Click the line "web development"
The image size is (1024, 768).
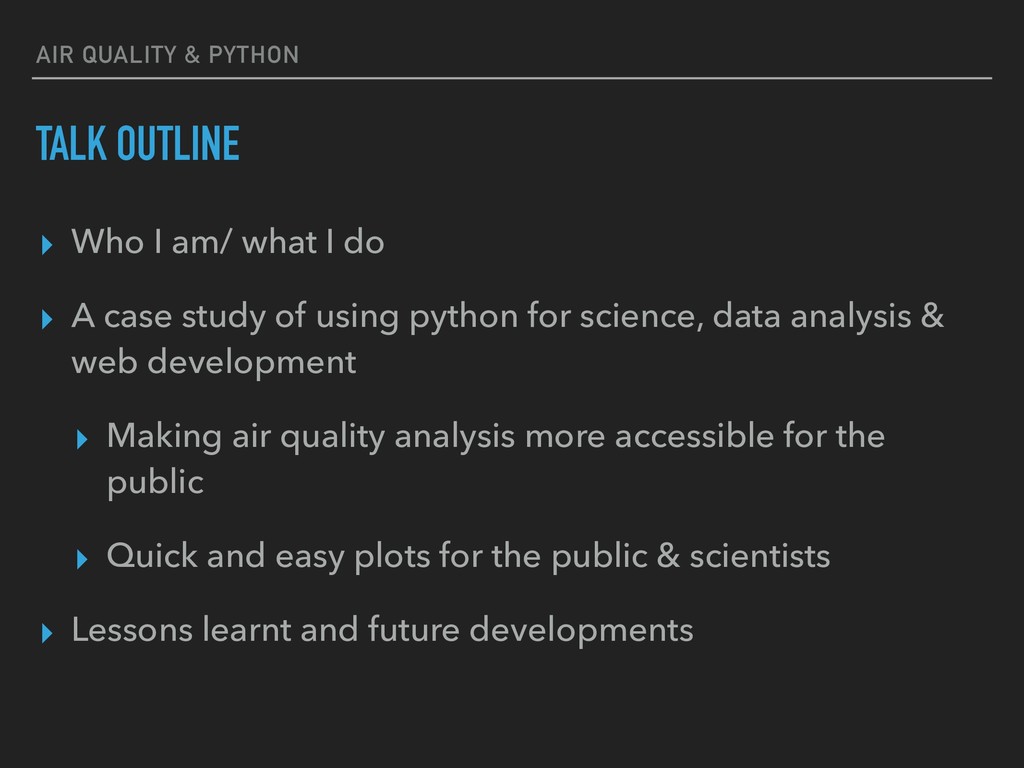point(214,362)
